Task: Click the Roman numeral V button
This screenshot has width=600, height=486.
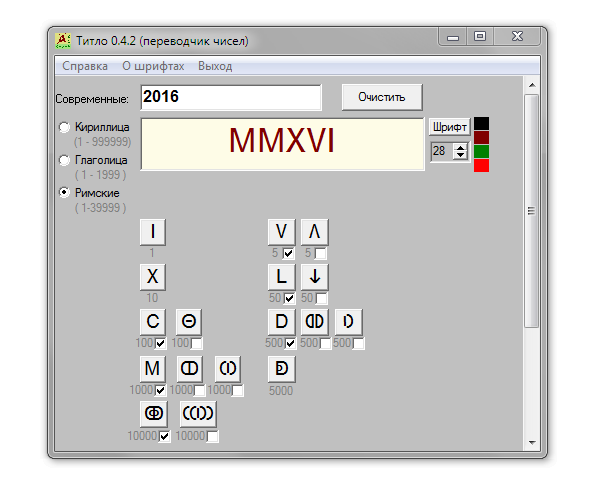Action: pos(281,232)
